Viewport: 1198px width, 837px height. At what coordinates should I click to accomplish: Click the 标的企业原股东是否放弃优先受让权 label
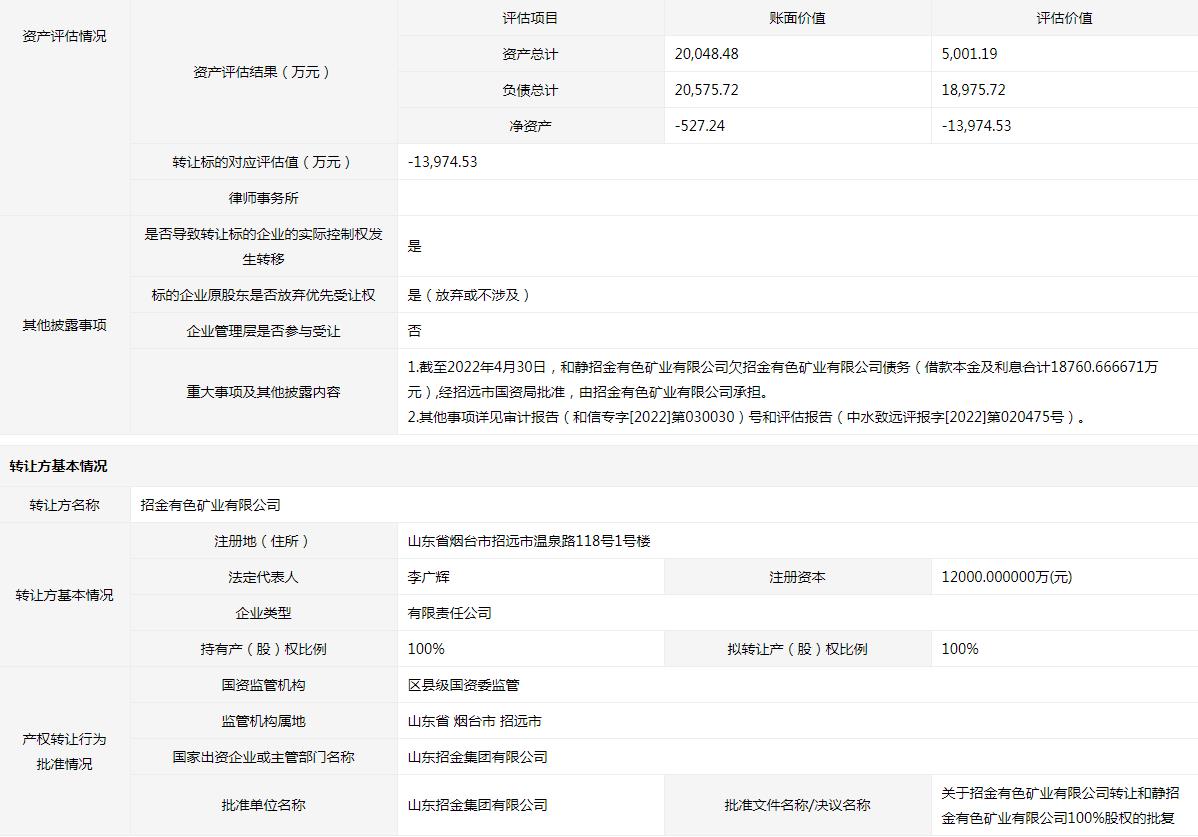point(263,295)
